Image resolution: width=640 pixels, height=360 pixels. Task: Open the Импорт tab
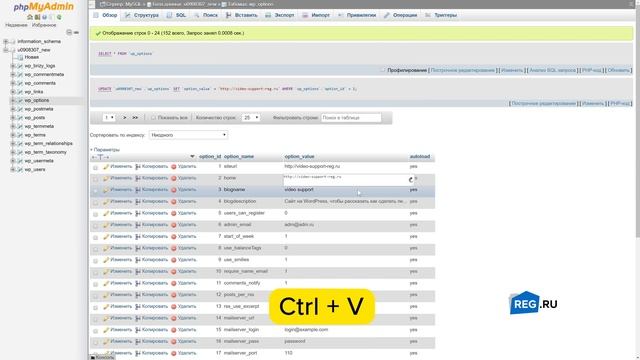(x=316, y=15)
